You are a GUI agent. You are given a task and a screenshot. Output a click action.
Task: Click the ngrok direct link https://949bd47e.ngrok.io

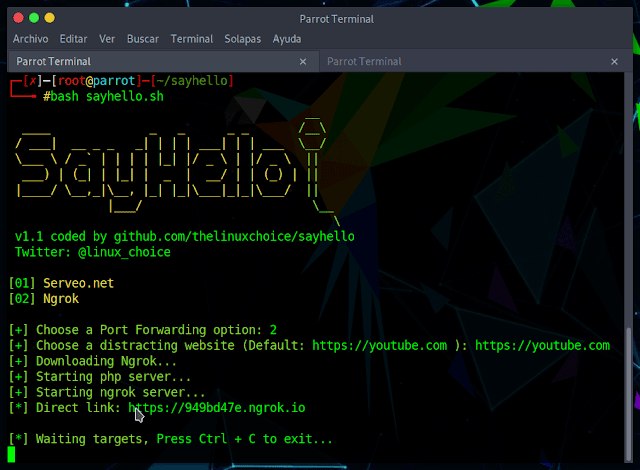pos(217,408)
